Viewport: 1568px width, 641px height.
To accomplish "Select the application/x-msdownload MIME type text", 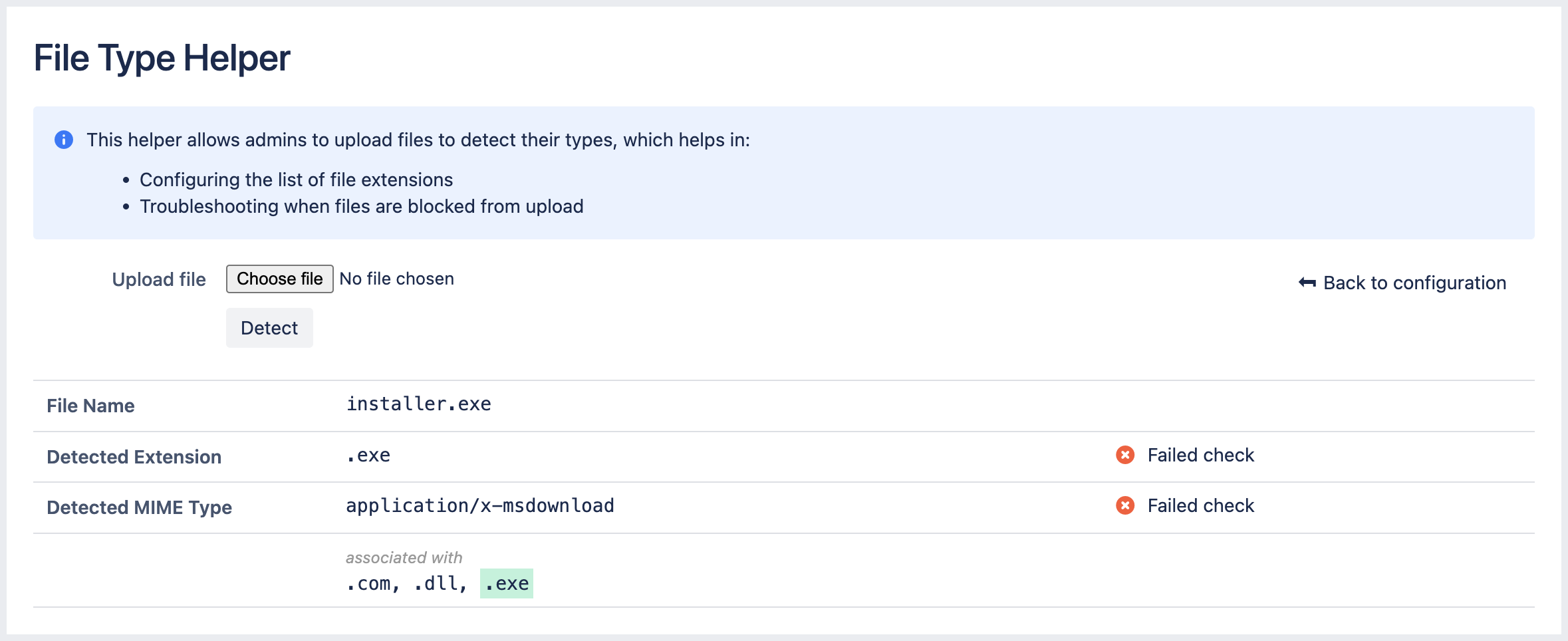I will tap(479, 505).
